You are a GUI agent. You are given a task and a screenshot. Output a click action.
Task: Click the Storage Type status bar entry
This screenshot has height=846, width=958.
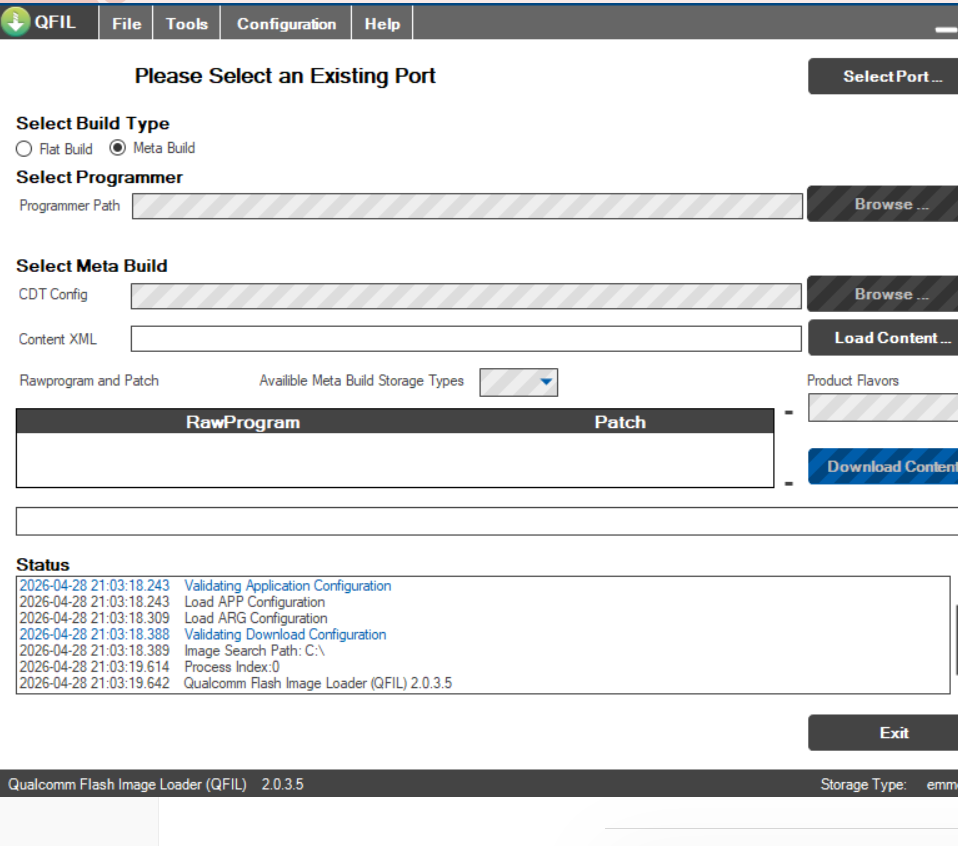click(x=888, y=784)
